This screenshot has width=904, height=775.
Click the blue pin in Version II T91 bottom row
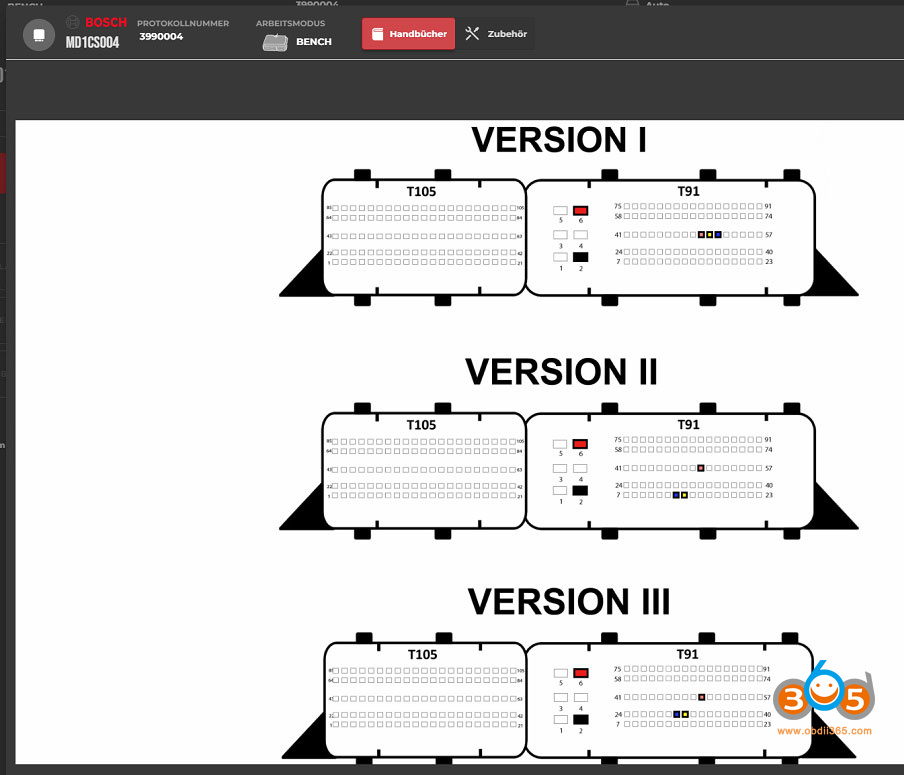coord(676,495)
